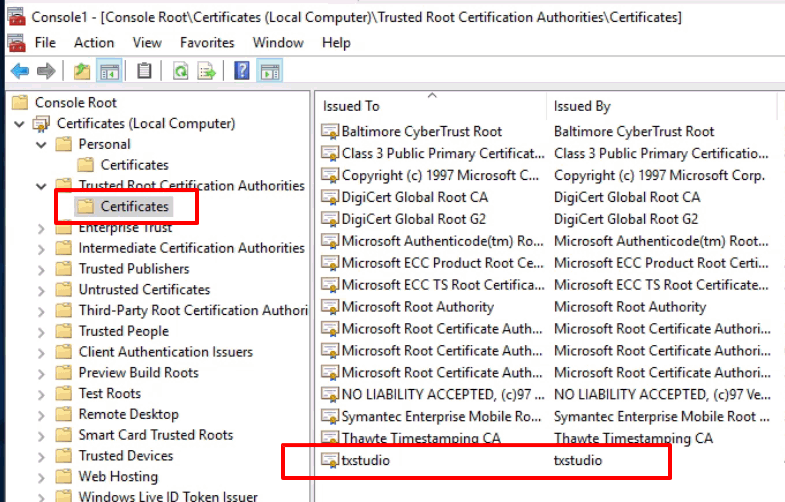Expand the Trusted Devices node
The width and height of the screenshot is (785, 502).
click(41, 456)
